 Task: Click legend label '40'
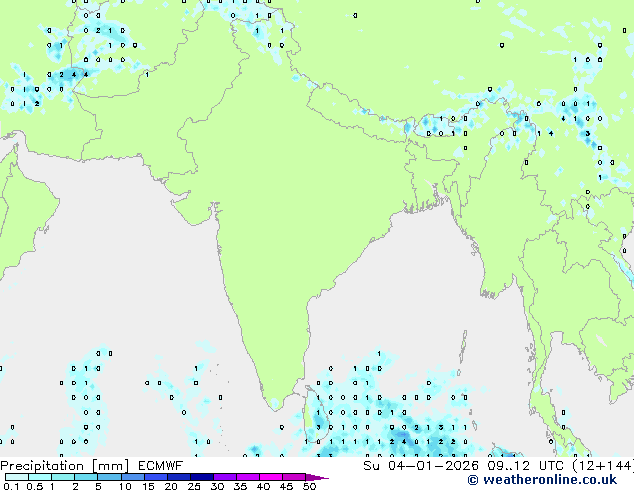(263, 486)
